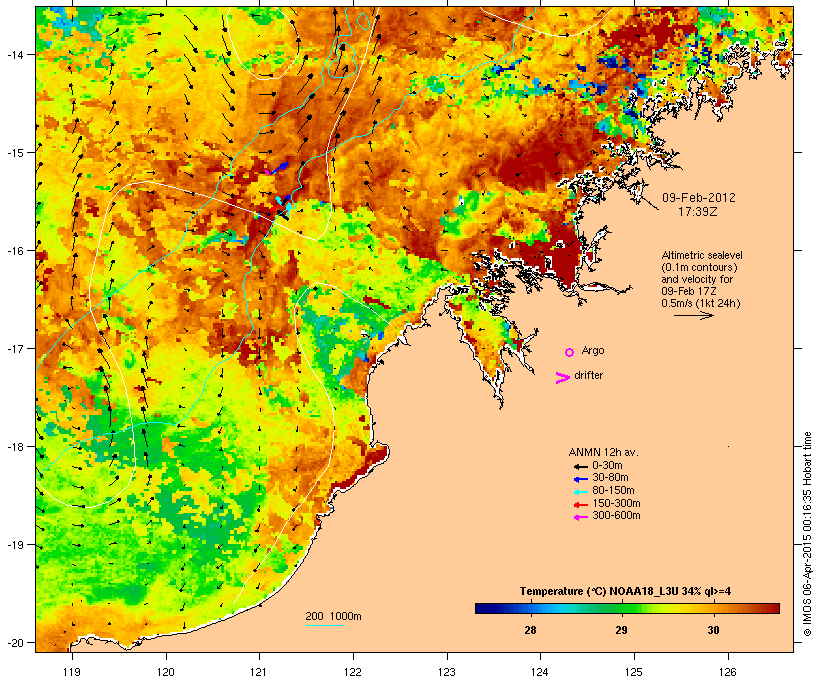Viewport: 820px width, 680px height.
Task: Click the '120' longitude axis label
Action: click(x=166, y=672)
